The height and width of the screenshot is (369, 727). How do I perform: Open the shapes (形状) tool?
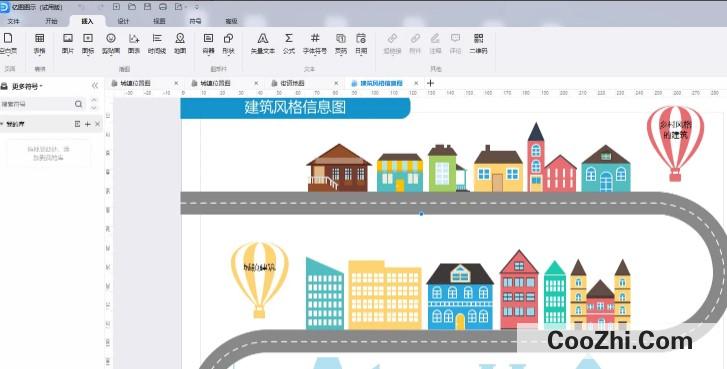pos(229,43)
